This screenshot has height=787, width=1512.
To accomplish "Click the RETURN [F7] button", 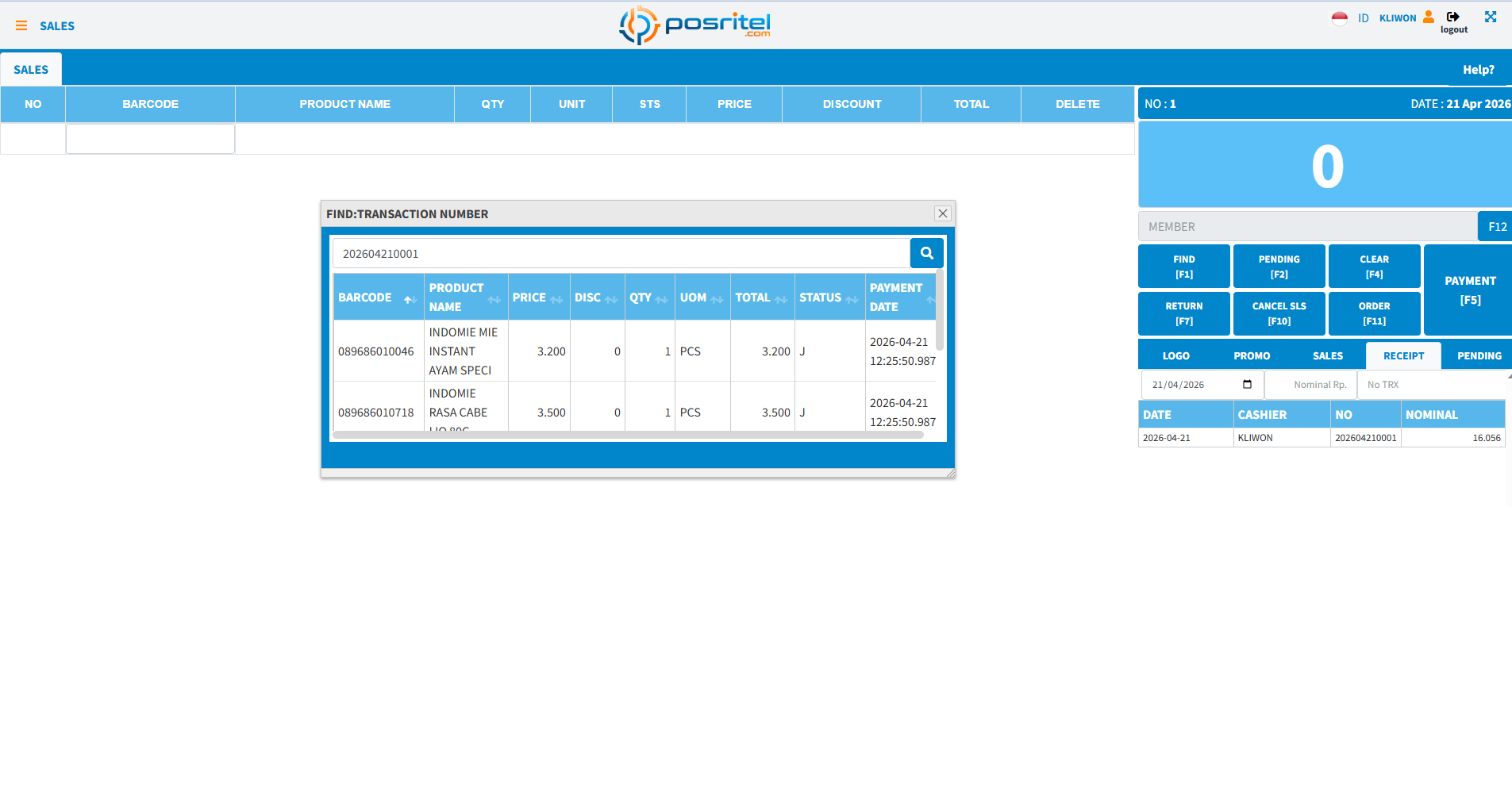I will pyautogui.click(x=1184, y=313).
